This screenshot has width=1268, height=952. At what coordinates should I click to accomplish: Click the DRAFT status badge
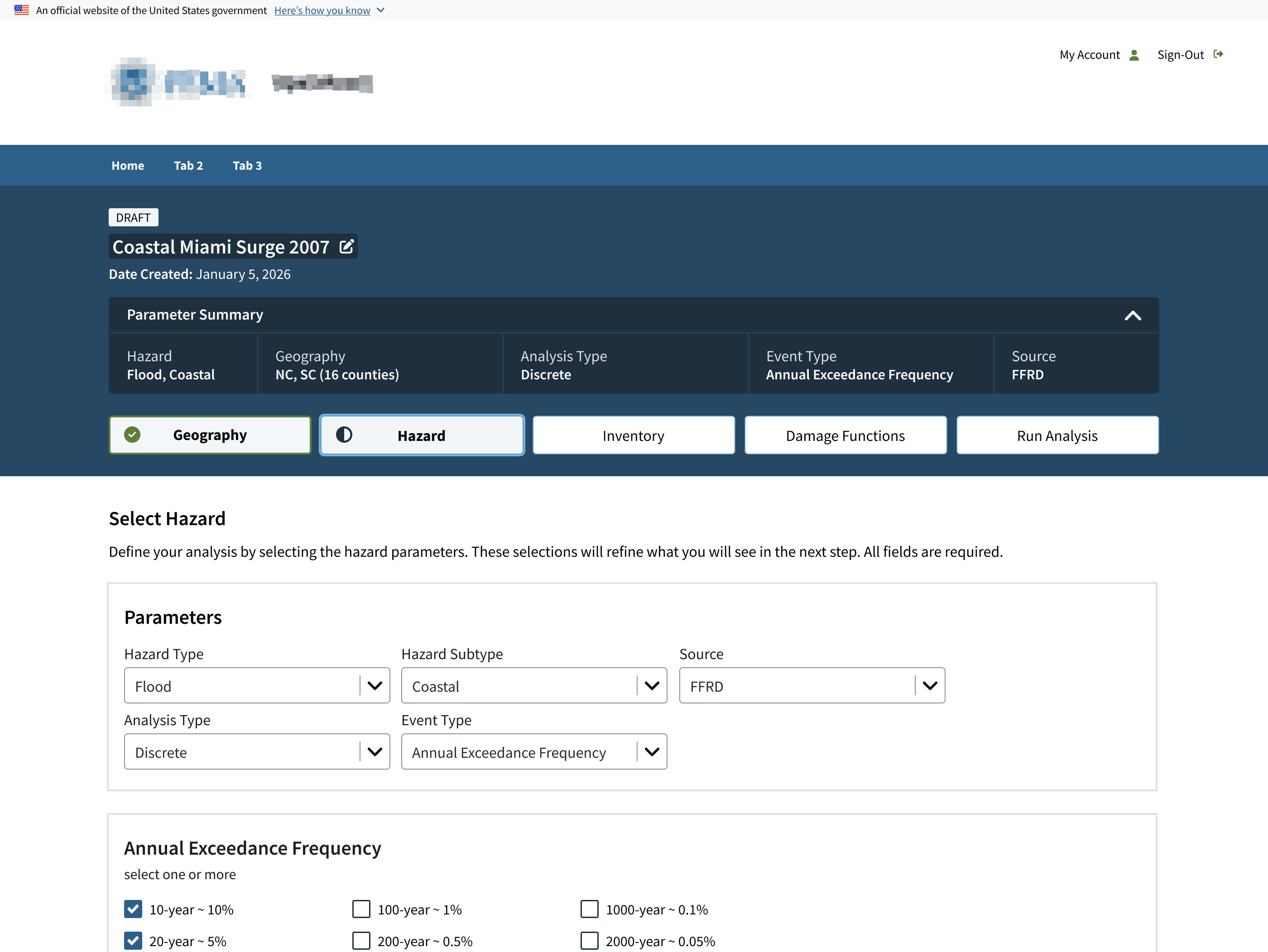(134, 218)
